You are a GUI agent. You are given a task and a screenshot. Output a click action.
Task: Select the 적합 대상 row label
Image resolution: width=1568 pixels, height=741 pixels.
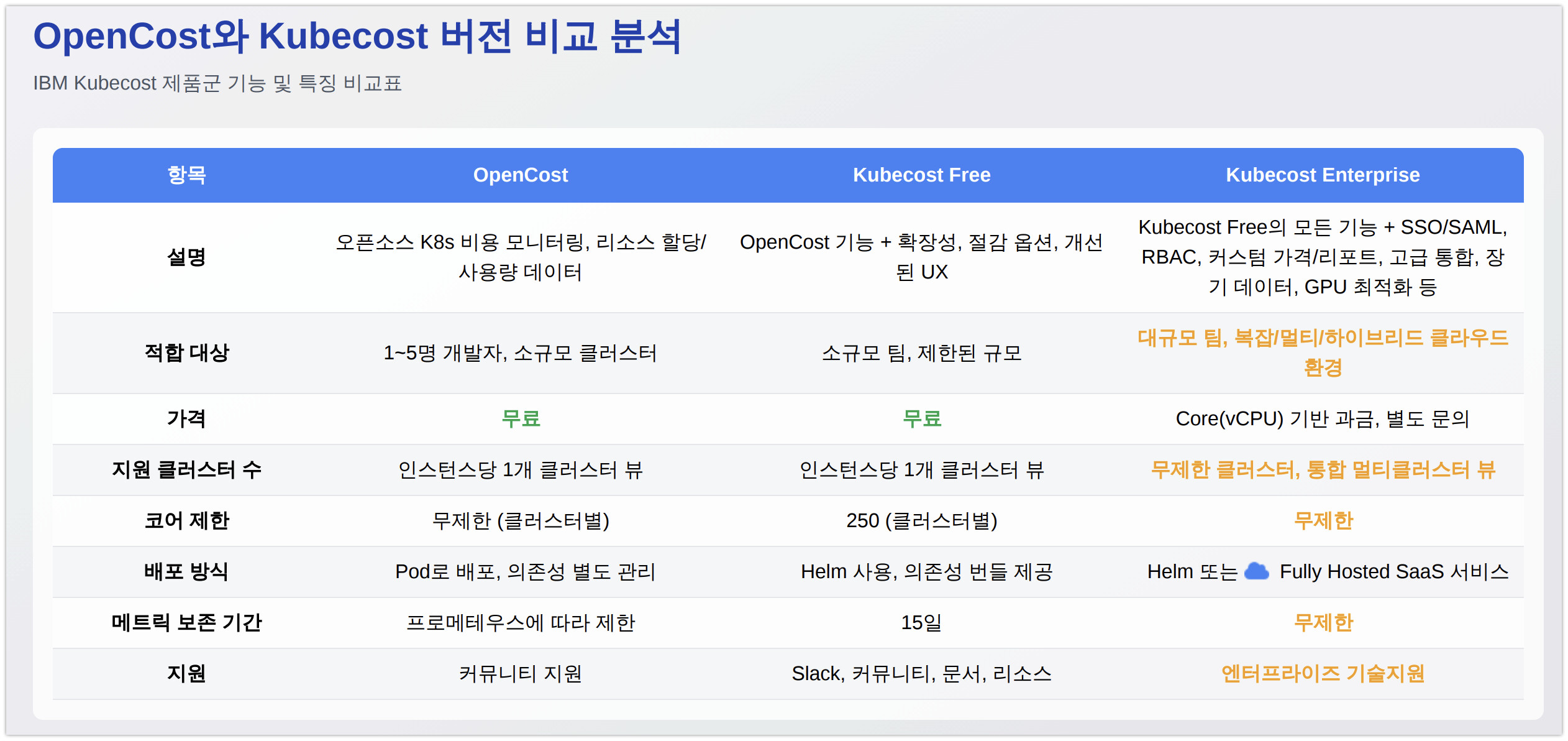[186, 353]
